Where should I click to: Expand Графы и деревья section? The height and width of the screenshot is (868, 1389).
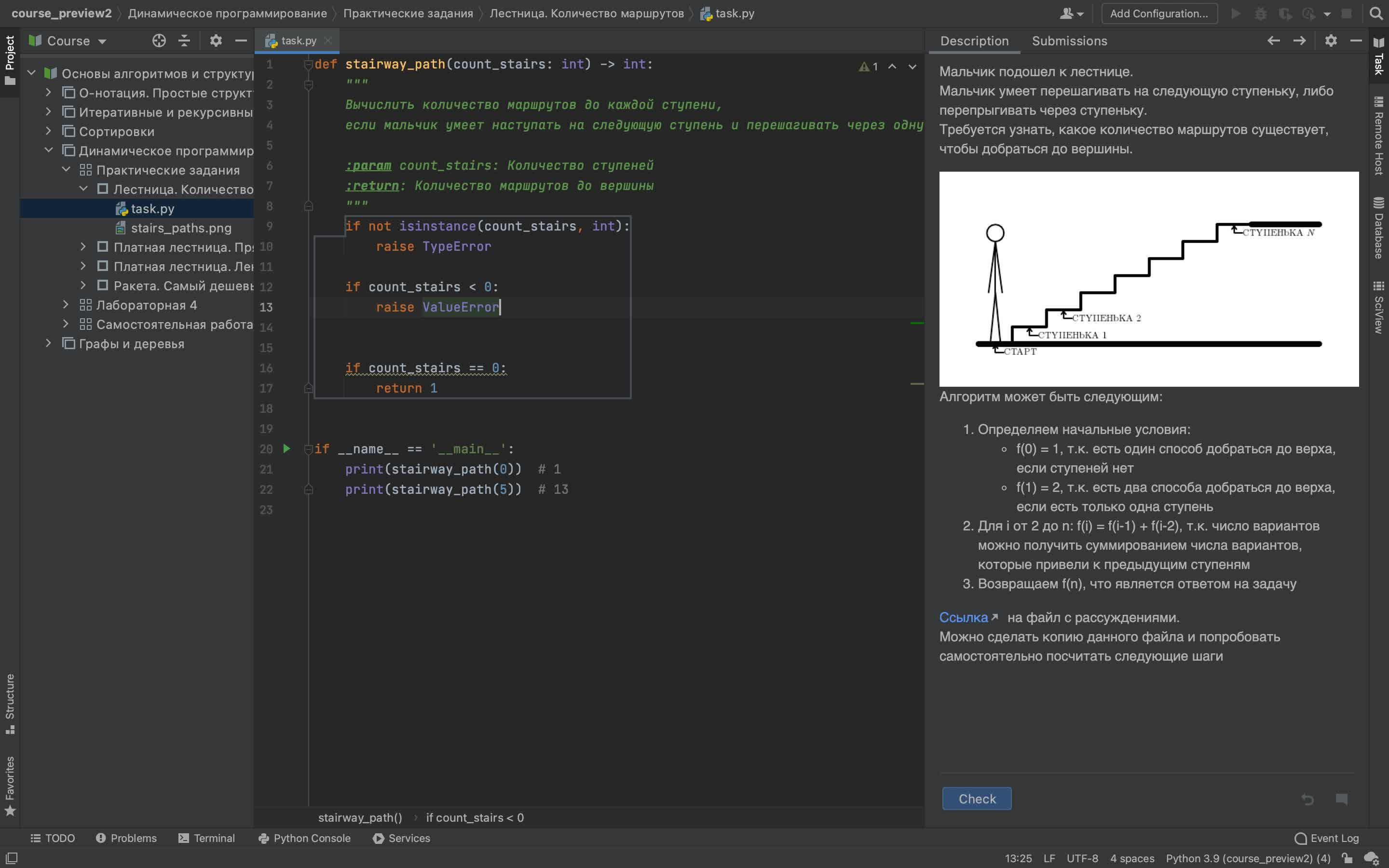[49, 343]
